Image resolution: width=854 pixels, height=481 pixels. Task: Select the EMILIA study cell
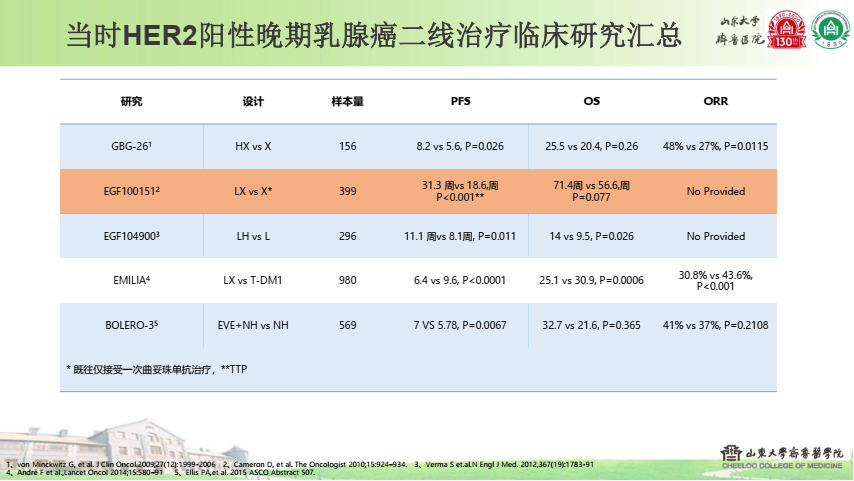[131, 280]
